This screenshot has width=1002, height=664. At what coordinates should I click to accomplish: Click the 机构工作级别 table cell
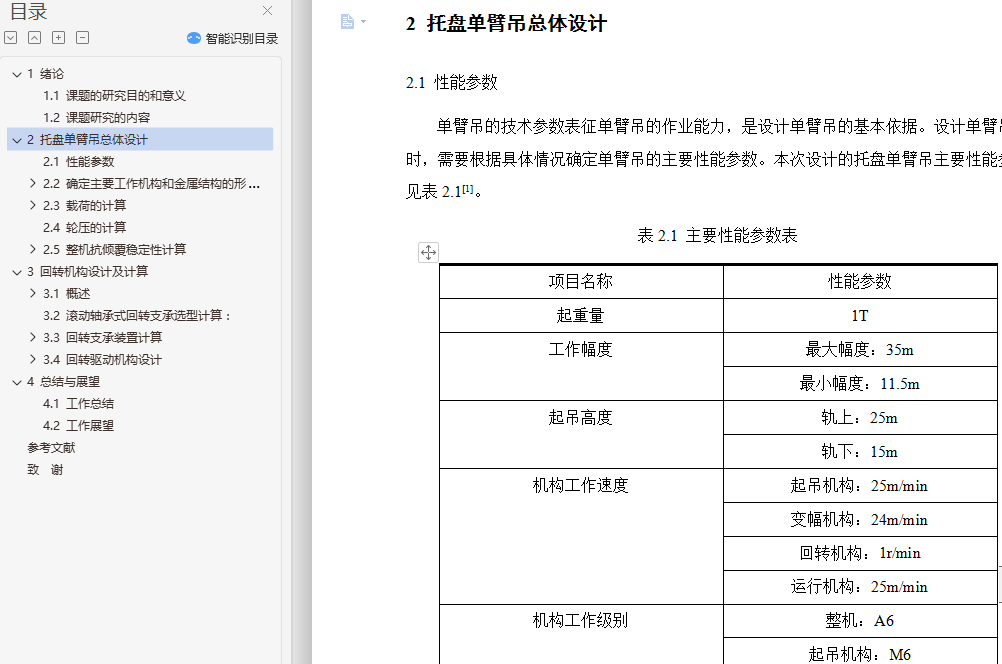click(581, 634)
